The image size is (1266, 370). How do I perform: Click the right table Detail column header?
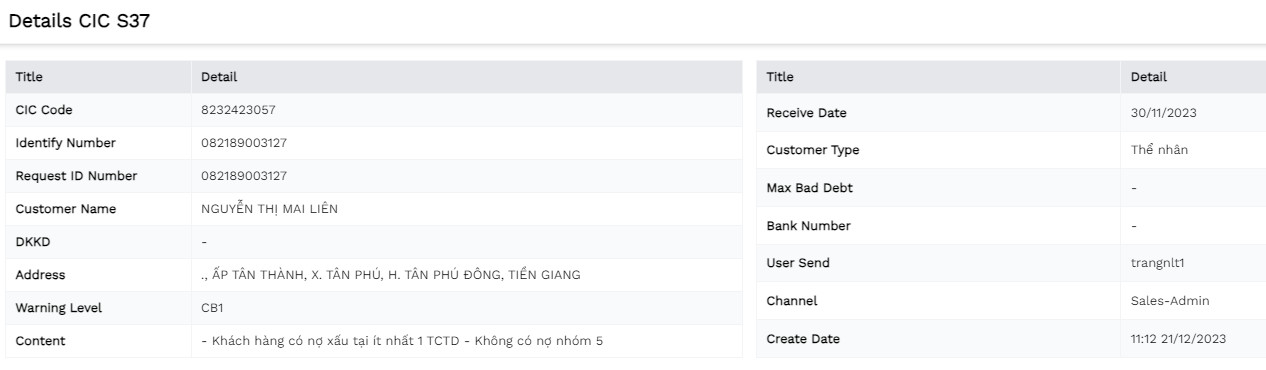[x=1148, y=77]
